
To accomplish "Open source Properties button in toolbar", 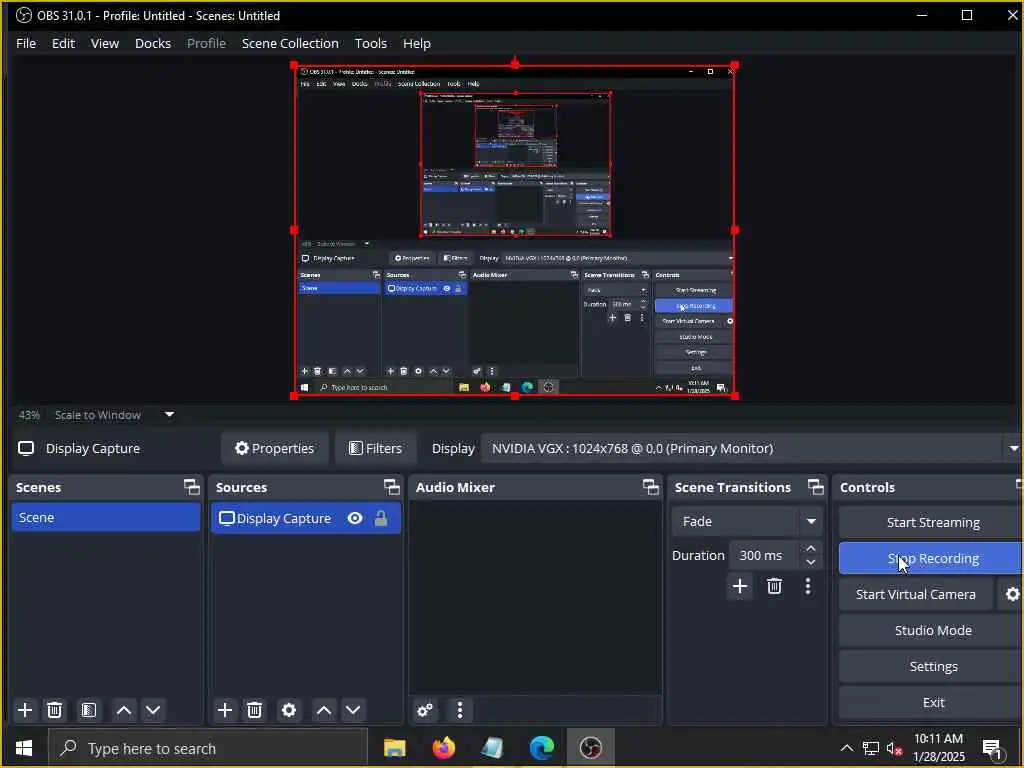I will tap(274, 448).
